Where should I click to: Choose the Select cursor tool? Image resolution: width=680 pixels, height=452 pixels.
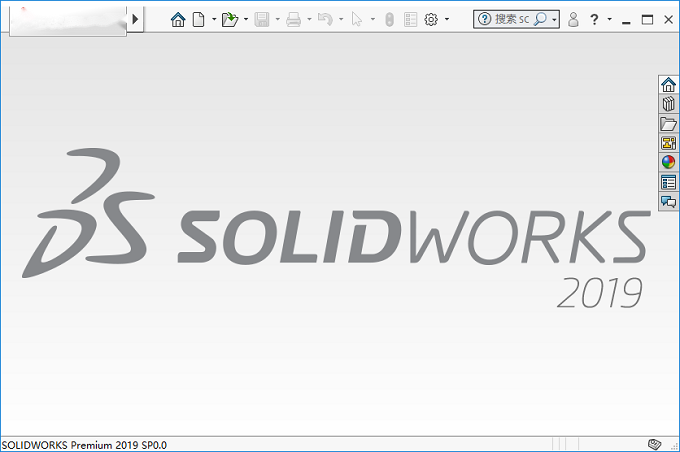point(357,20)
